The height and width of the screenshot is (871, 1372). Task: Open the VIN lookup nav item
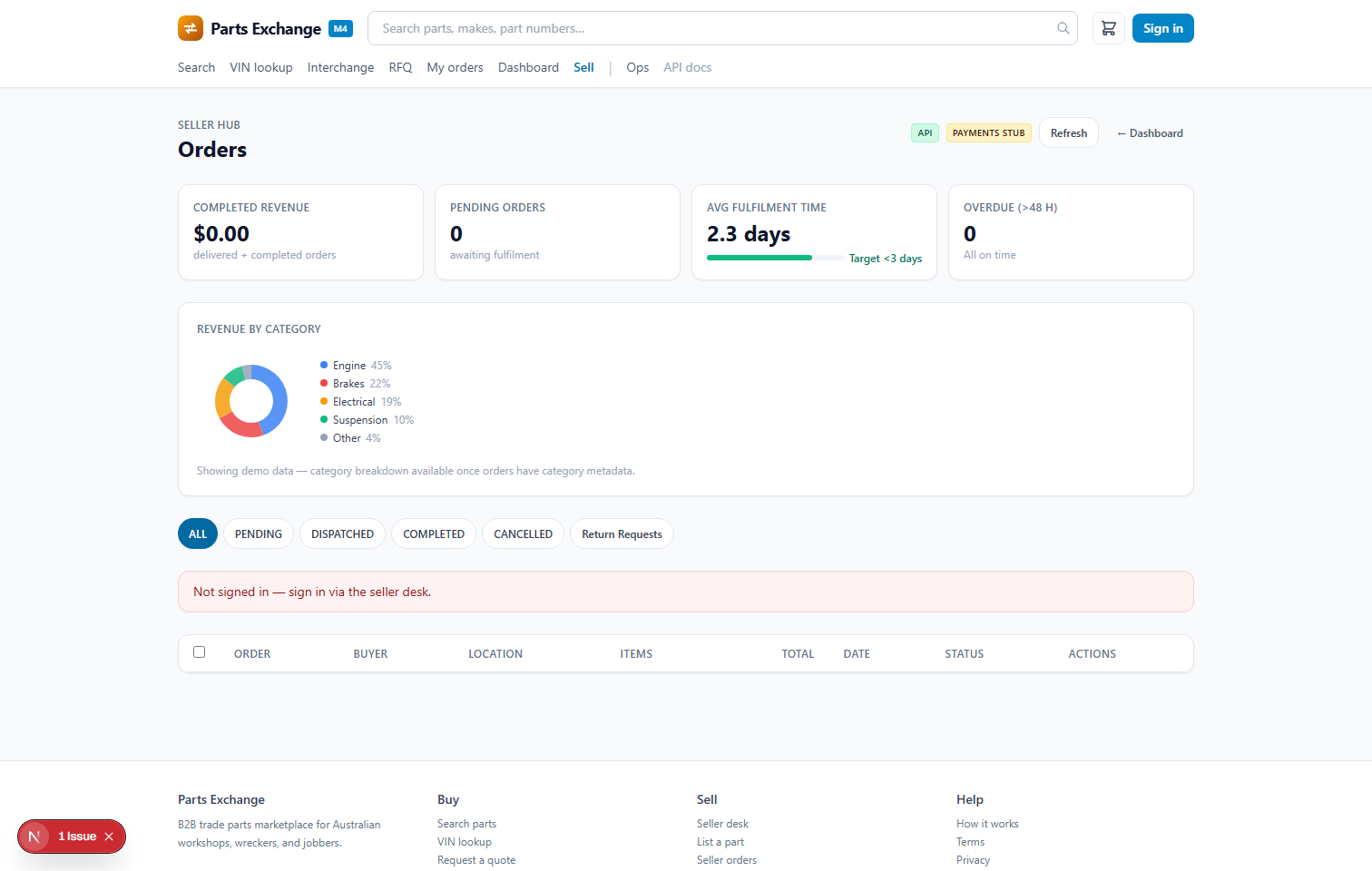point(261,67)
